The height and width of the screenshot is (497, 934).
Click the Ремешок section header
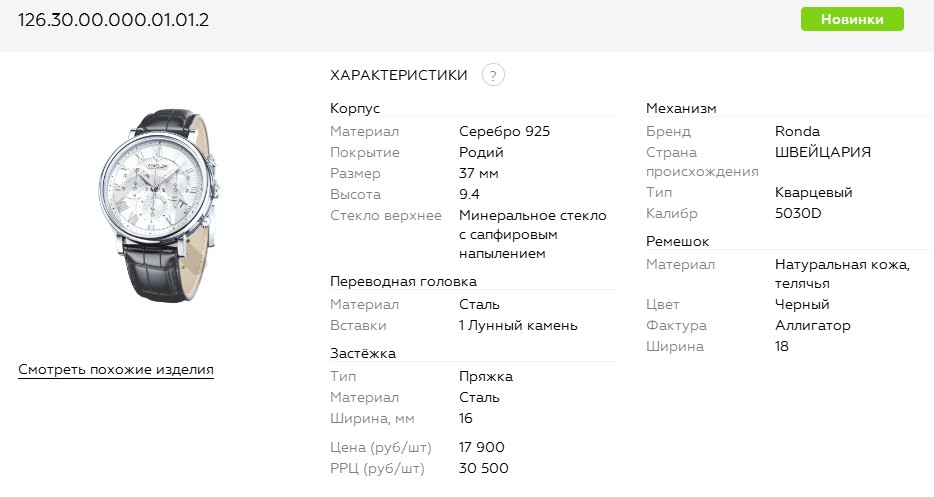coord(677,241)
